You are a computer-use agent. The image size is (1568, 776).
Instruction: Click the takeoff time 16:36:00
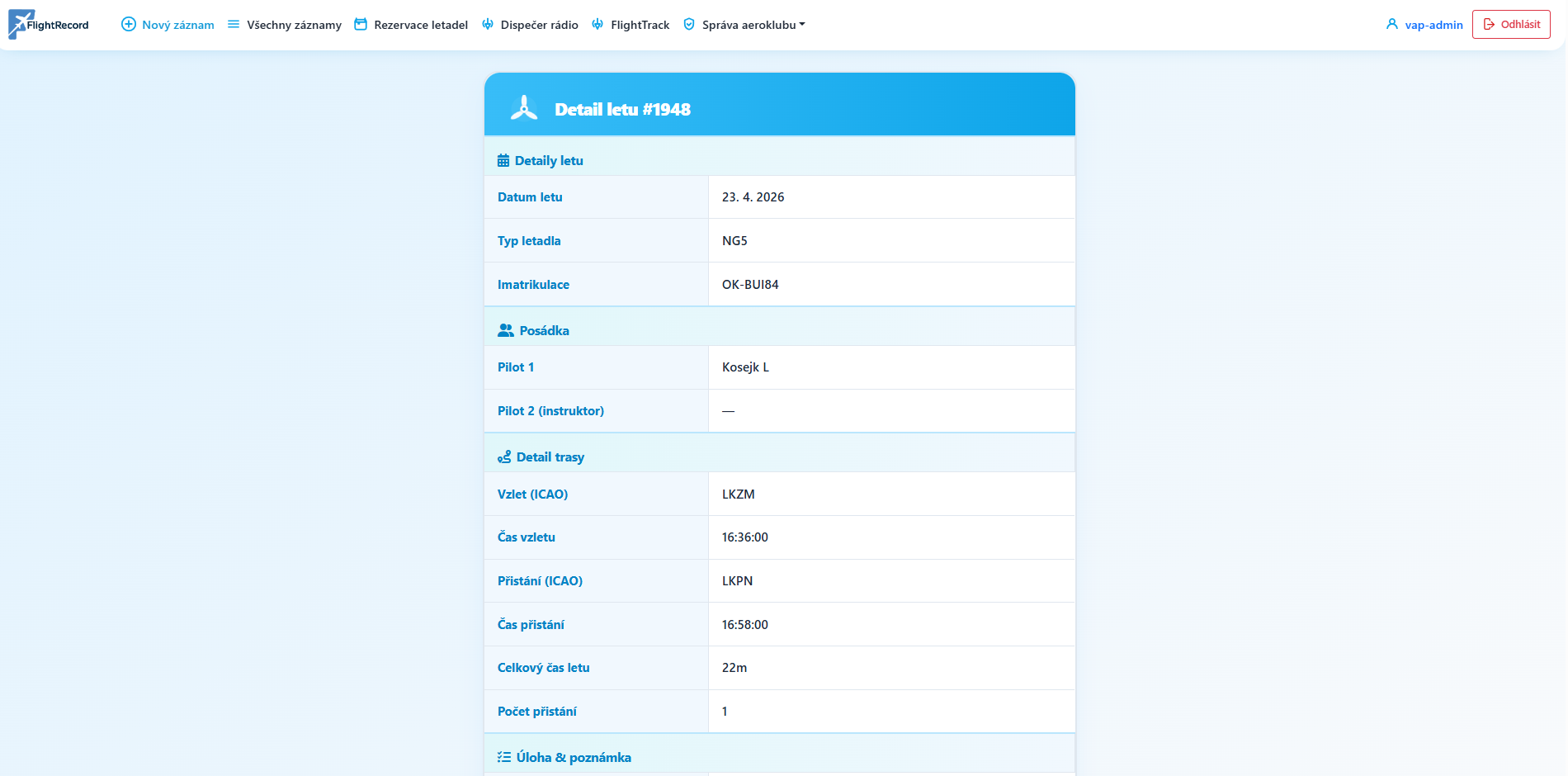pos(745,537)
